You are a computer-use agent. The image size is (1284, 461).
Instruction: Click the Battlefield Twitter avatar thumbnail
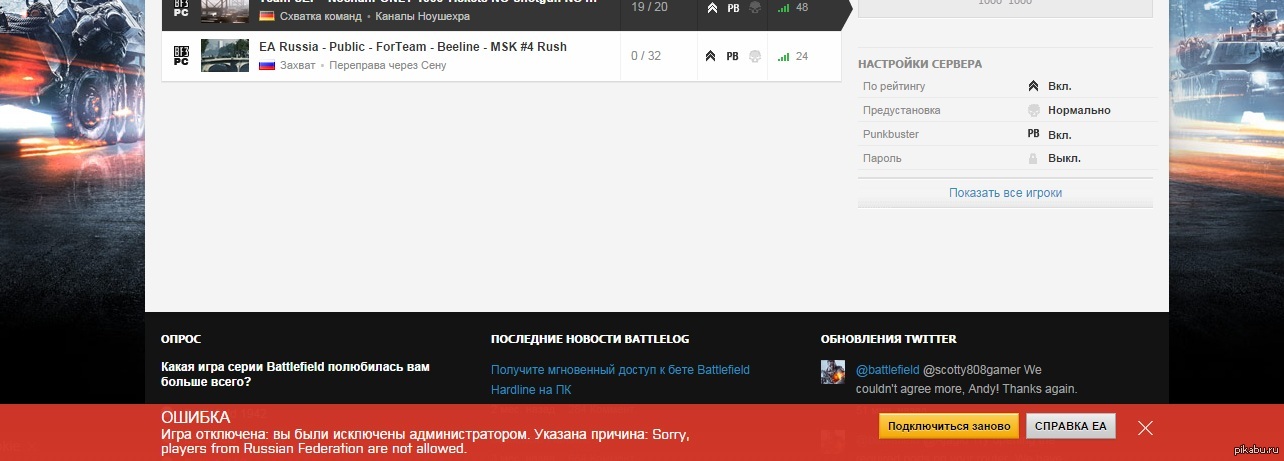(833, 372)
